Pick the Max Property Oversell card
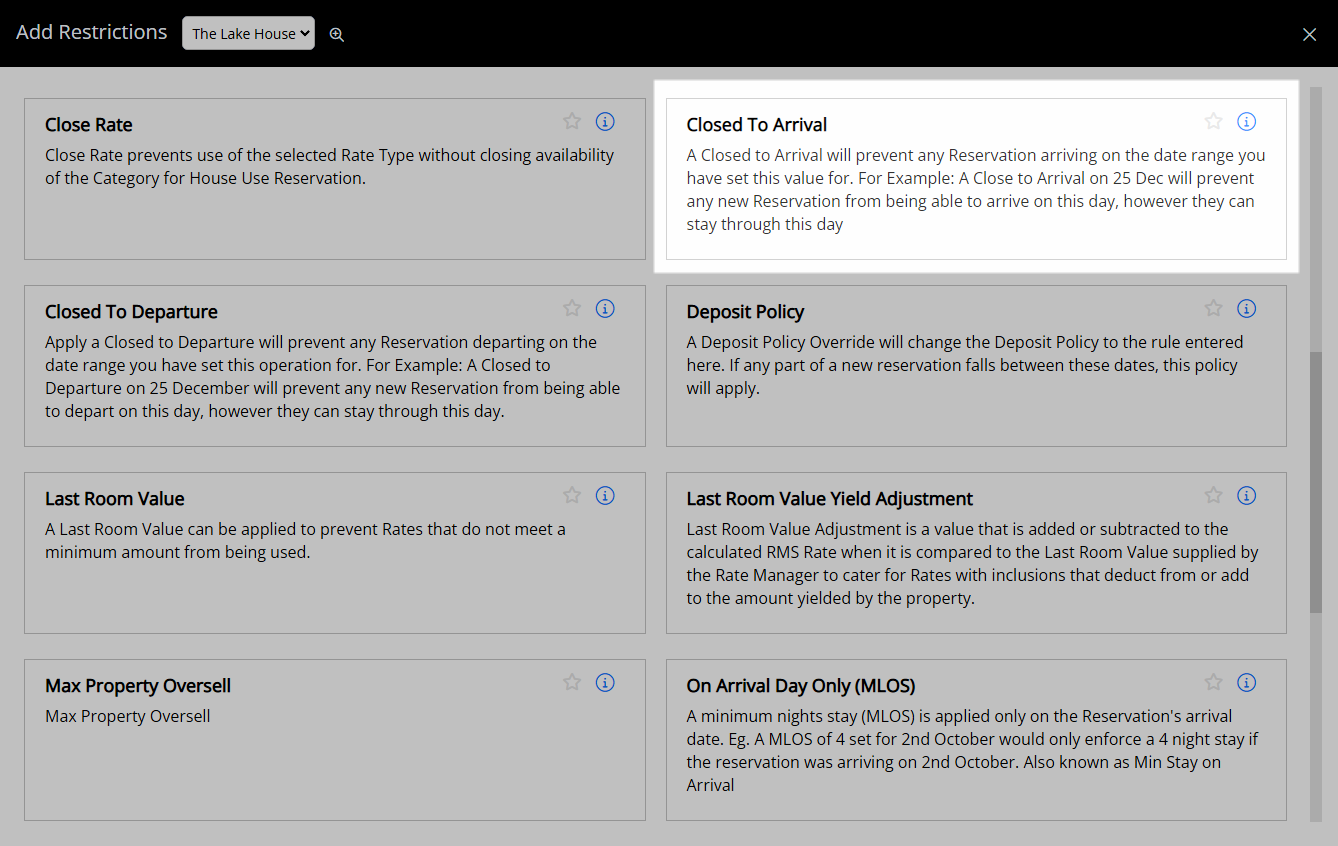 click(335, 740)
